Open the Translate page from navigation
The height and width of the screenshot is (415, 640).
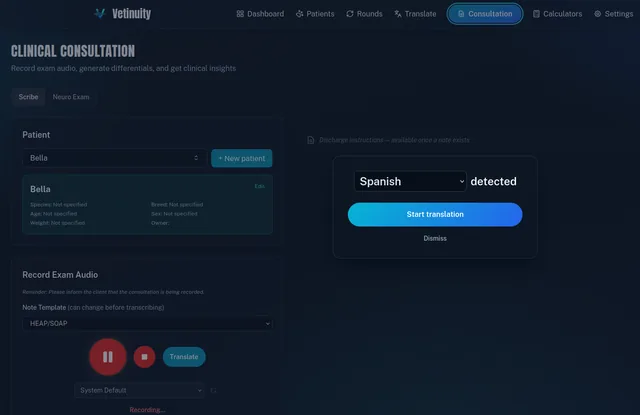click(415, 14)
